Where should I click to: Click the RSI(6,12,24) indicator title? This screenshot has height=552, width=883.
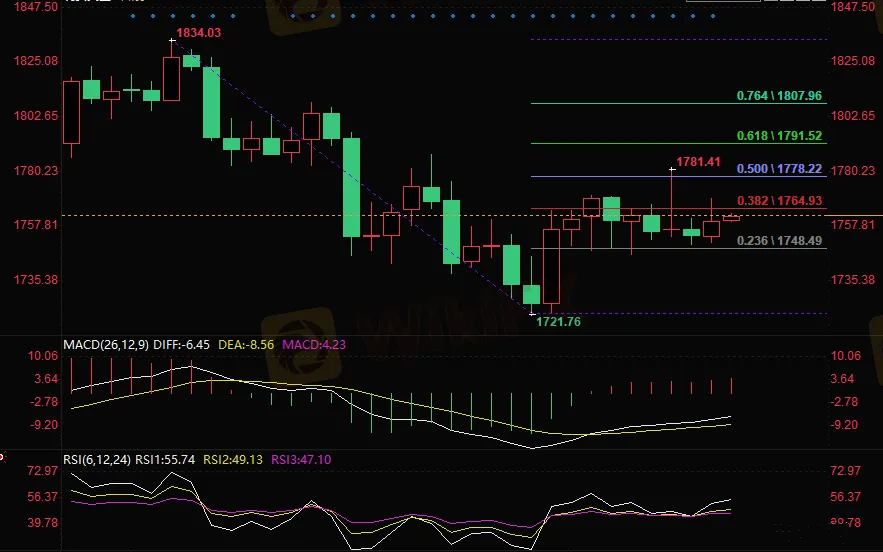[x=97, y=460]
